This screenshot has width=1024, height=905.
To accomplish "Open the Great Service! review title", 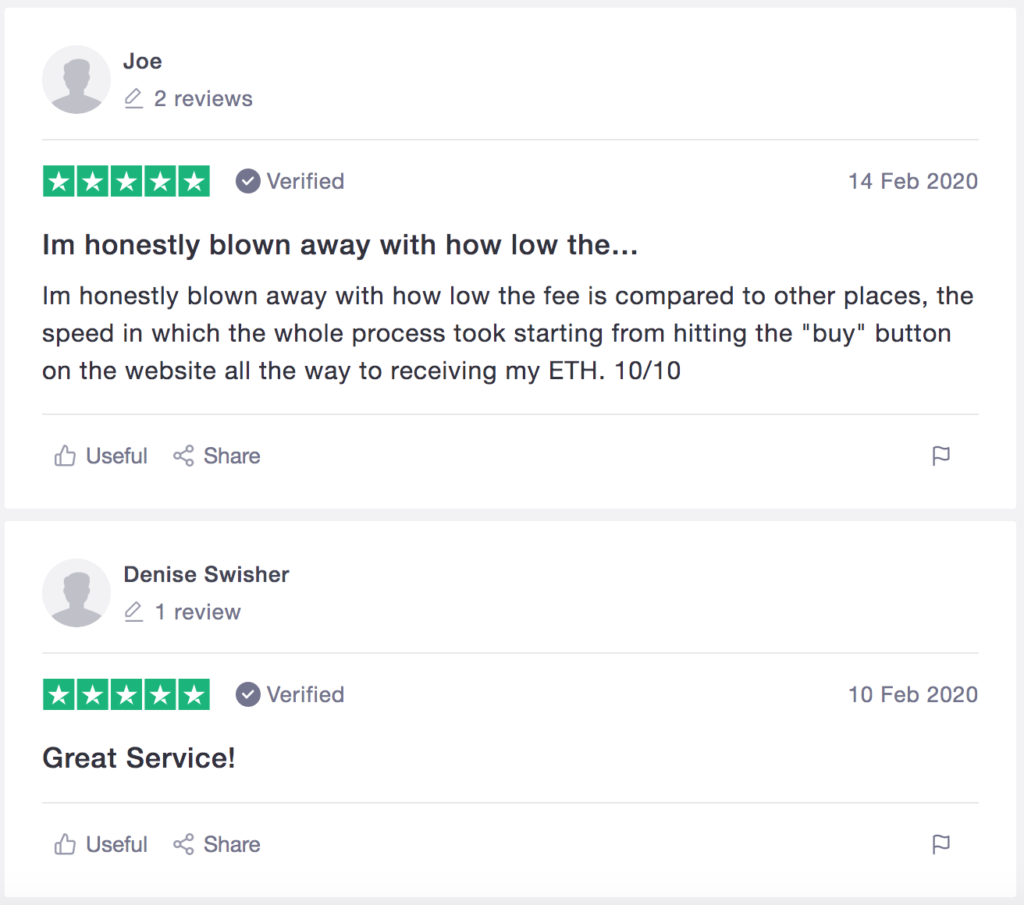I will click(138, 758).
